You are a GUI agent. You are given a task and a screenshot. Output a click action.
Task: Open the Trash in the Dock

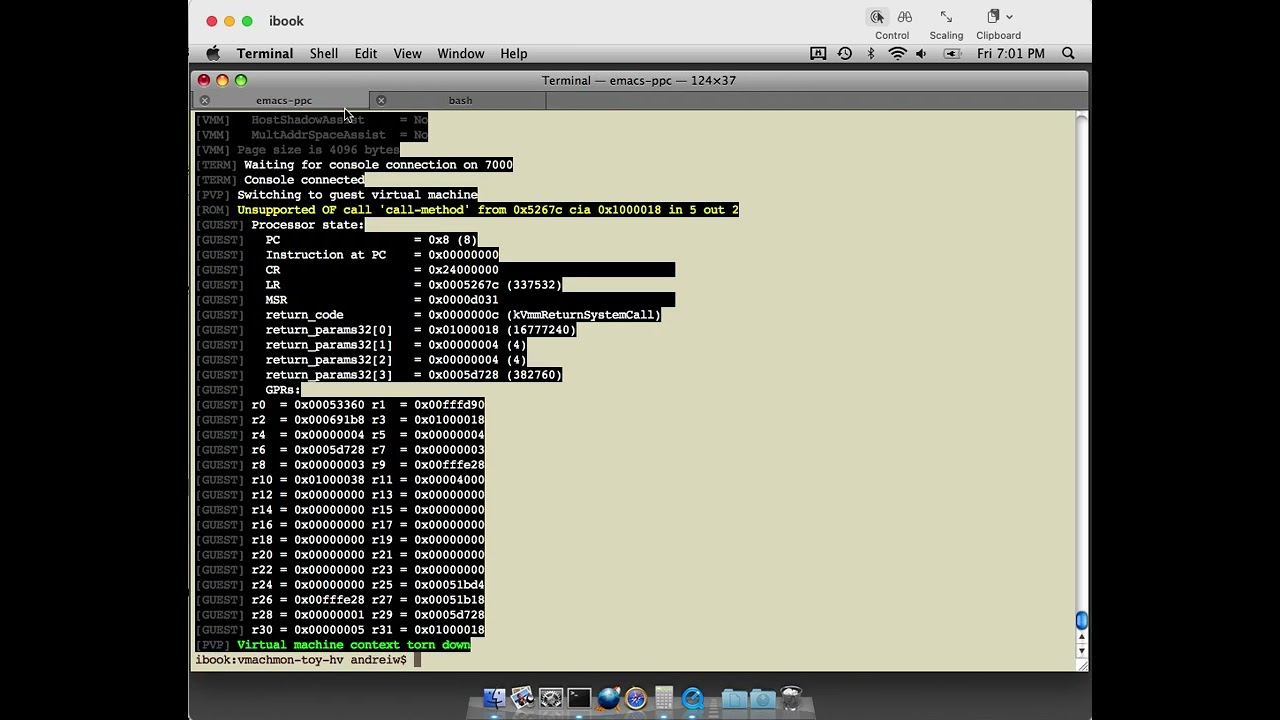coord(791,698)
